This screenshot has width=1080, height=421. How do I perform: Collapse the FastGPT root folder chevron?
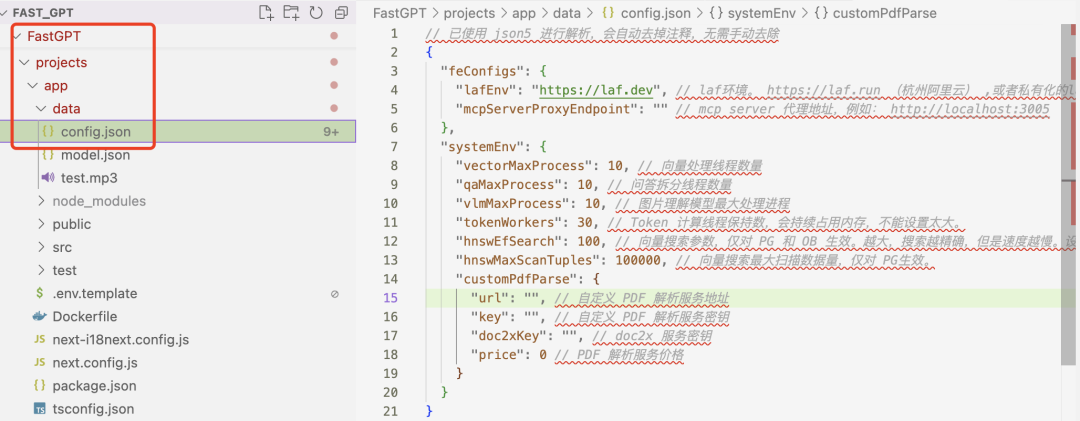point(17,37)
